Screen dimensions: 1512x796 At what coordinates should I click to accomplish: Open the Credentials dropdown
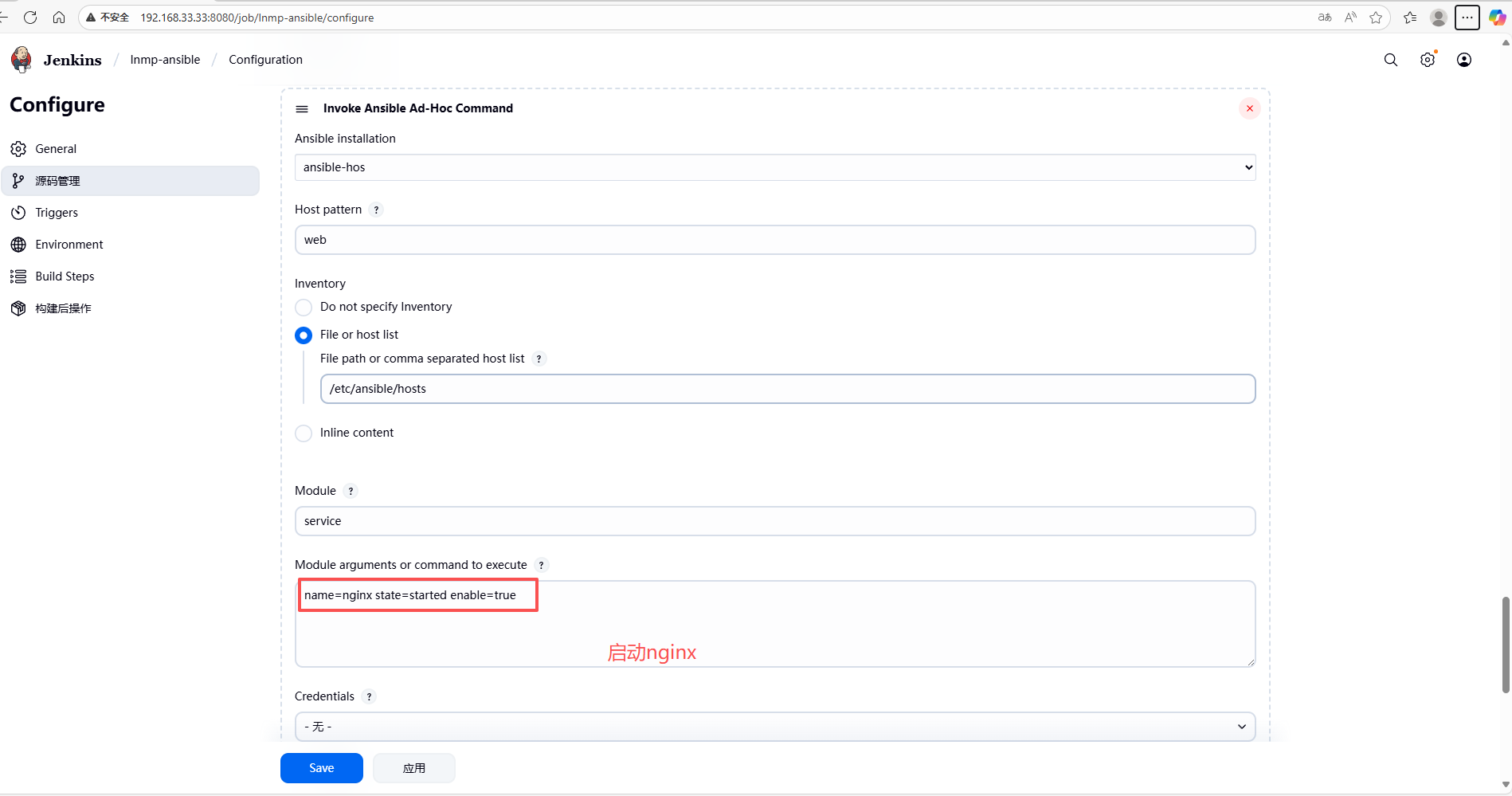775,727
